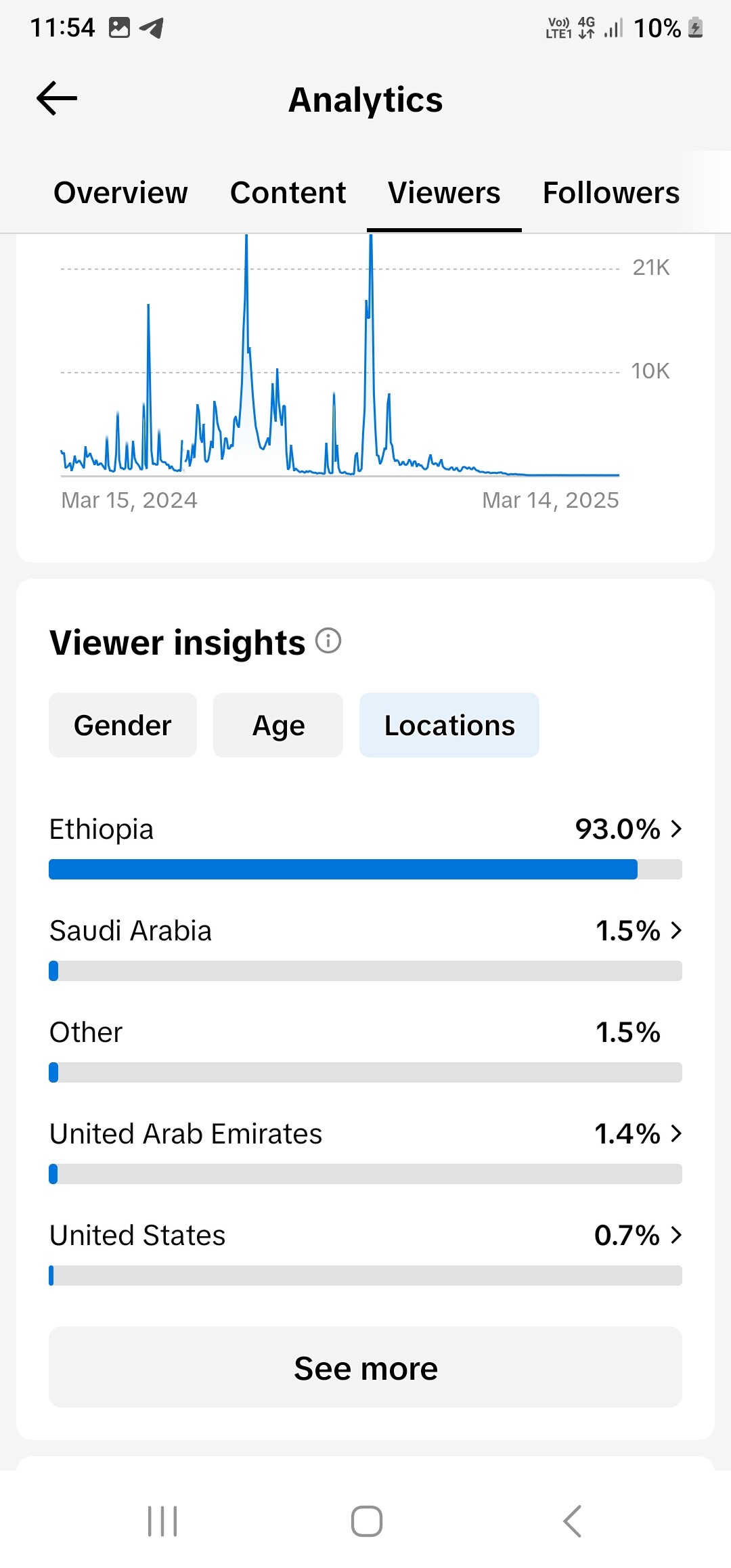This screenshot has width=731, height=1568.
Task: Switch to the Followers tab
Action: tap(611, 193)
